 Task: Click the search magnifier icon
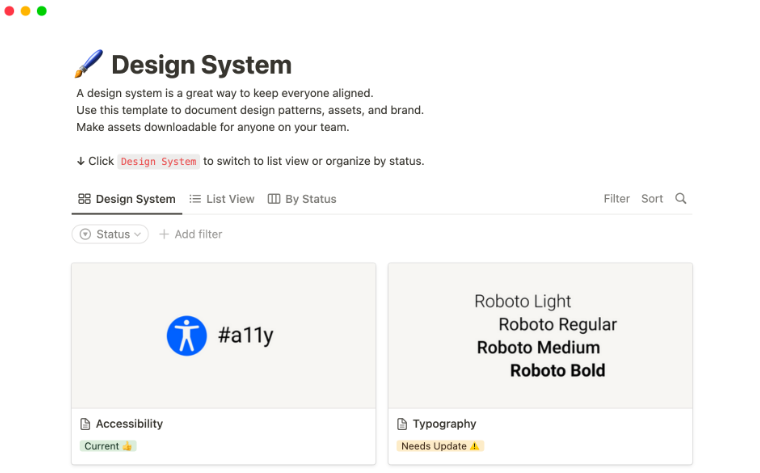coord(681,199)
